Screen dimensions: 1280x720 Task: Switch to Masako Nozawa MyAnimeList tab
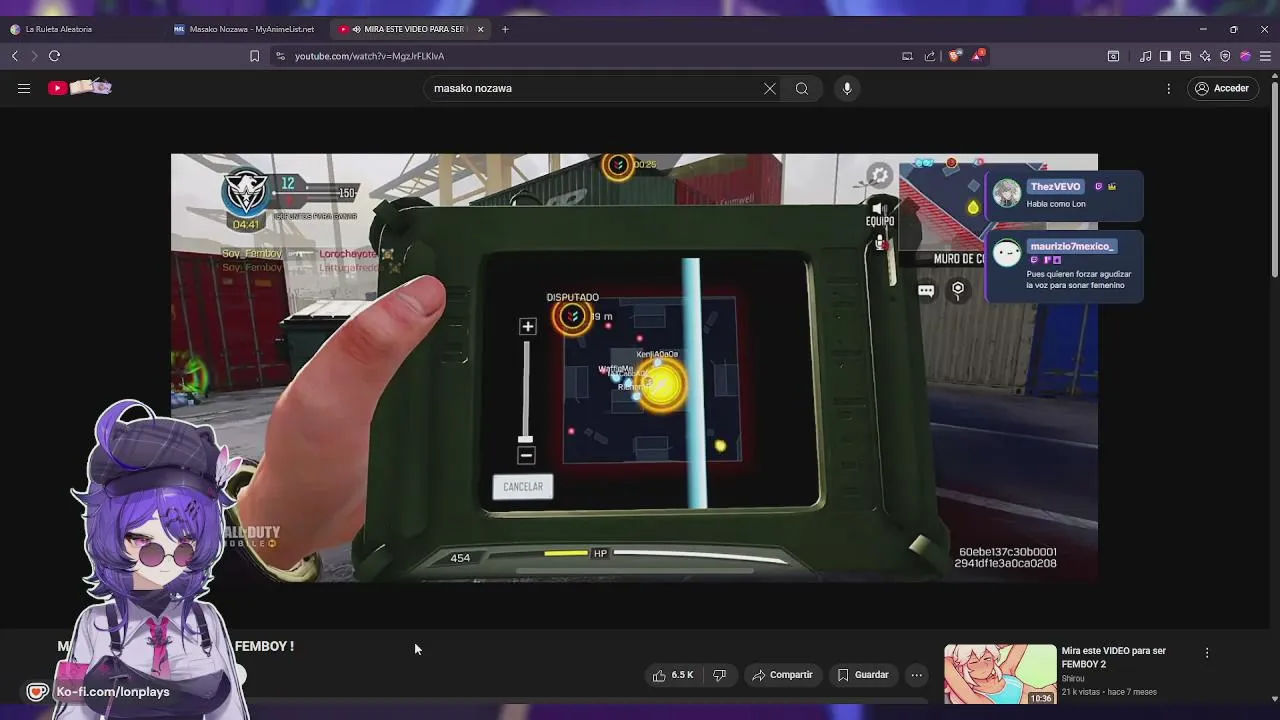pos(243,29)
